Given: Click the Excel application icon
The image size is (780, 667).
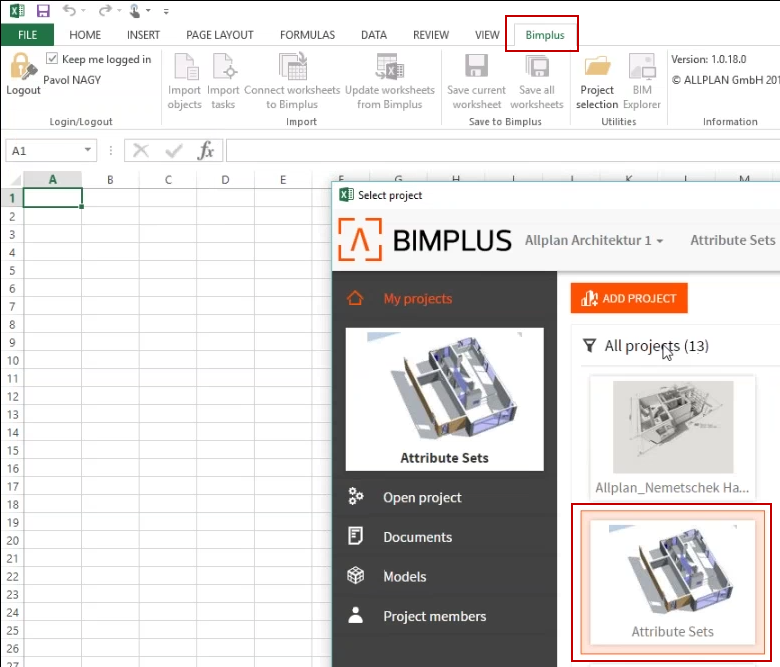Looking at the screenshot, I should click(17, 10).
